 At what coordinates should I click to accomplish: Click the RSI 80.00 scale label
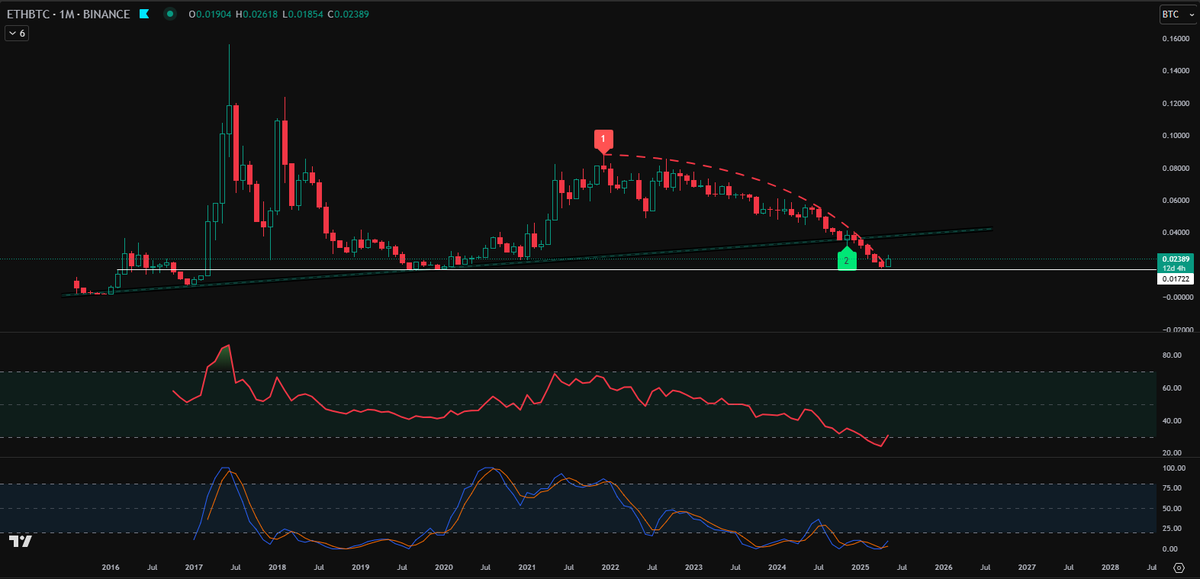pos(1173,355)
